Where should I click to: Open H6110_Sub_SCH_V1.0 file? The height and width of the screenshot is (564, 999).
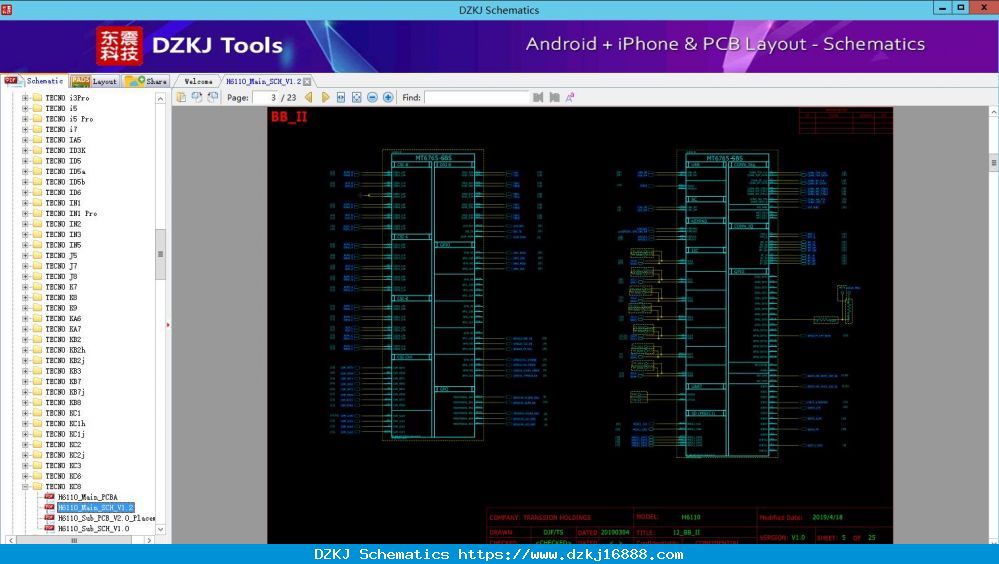pos(94,528)
